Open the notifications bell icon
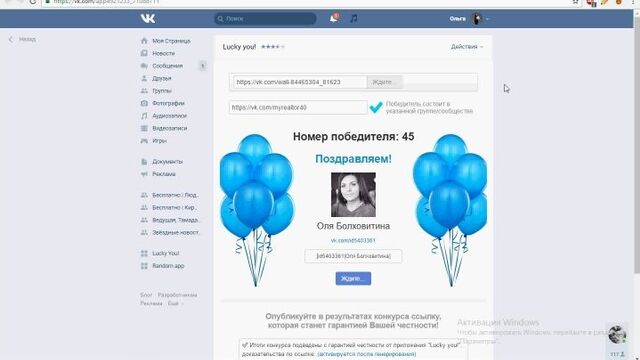 (x=333, y=18)
